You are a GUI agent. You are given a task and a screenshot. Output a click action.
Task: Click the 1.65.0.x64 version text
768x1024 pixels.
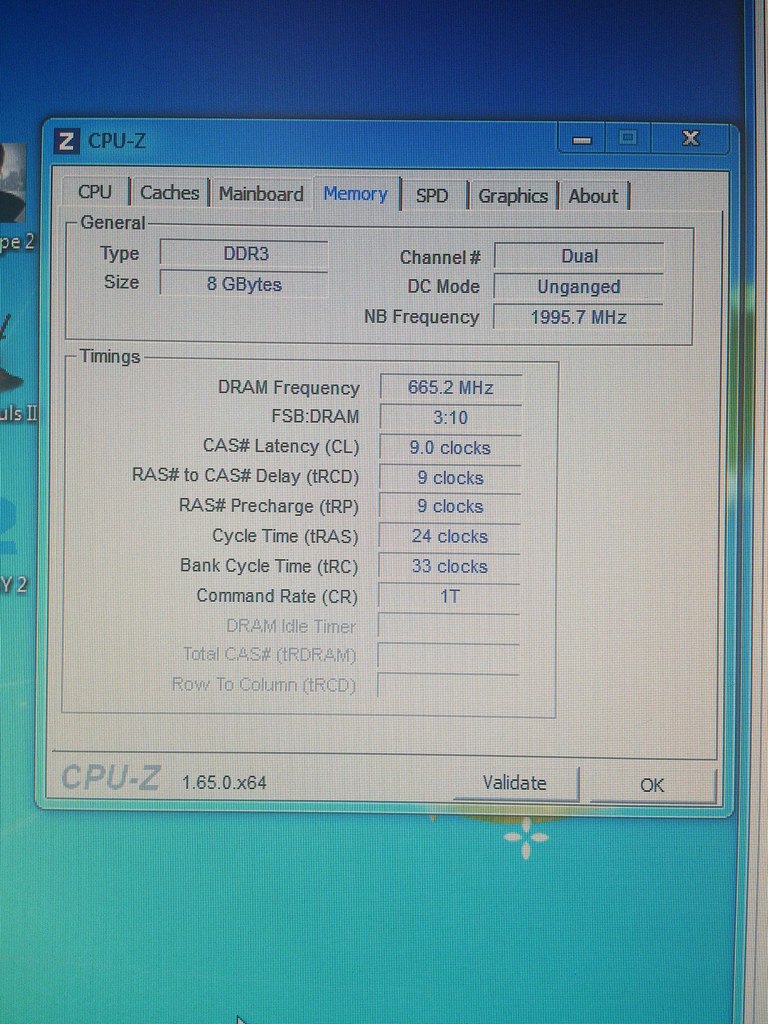(x=224, y=782)
